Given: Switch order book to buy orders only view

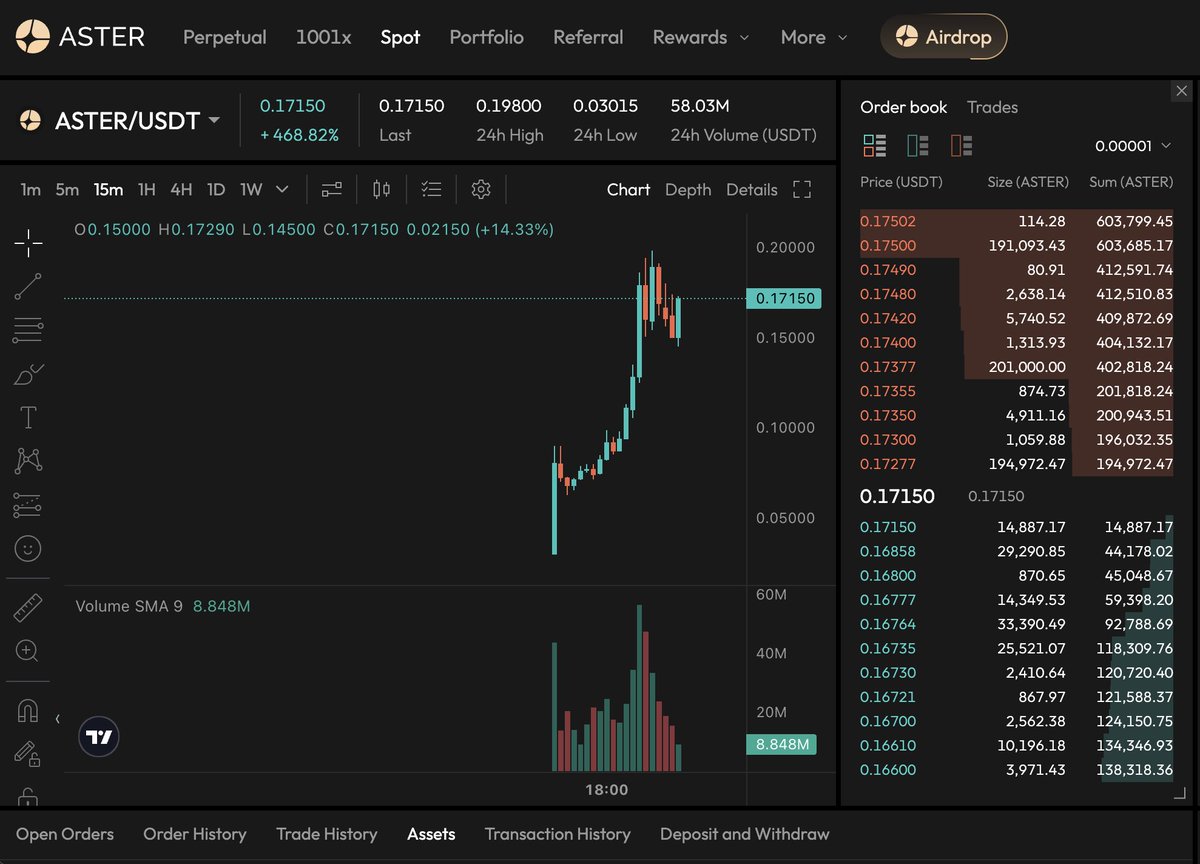Looking at the screenshot, I should [918, 145].
